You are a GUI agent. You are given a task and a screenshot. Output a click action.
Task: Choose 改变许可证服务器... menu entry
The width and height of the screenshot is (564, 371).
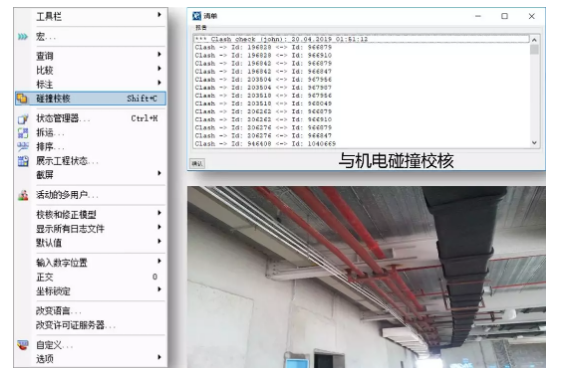[90, 325]
